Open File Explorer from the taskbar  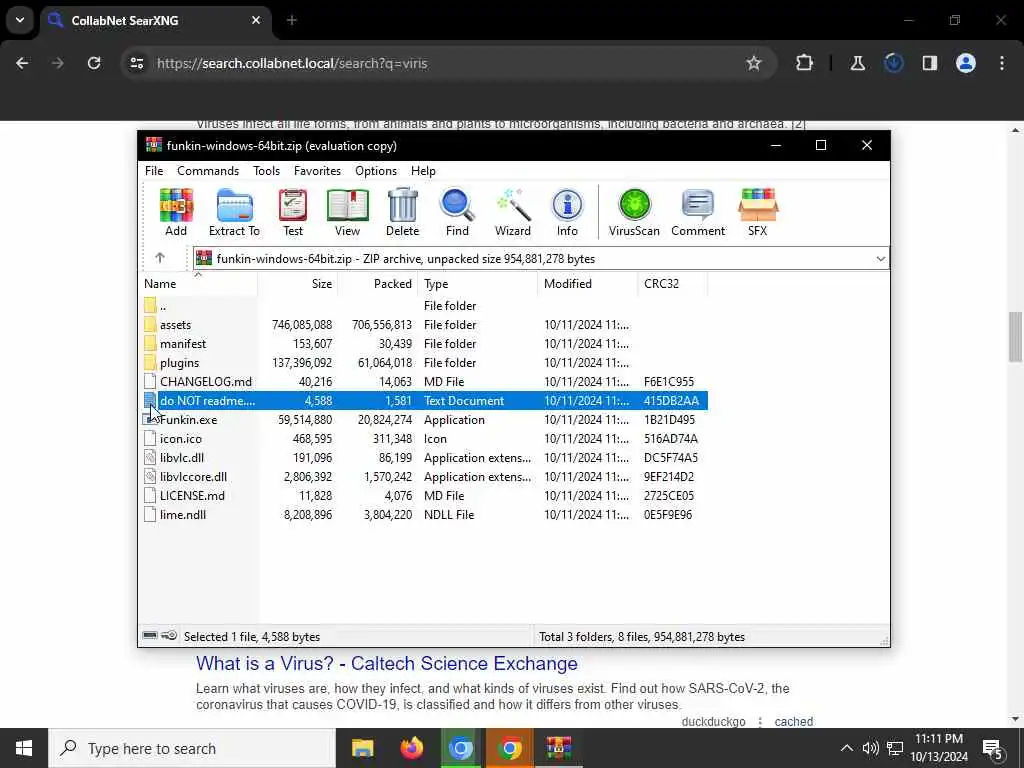[x=362, y=748]
